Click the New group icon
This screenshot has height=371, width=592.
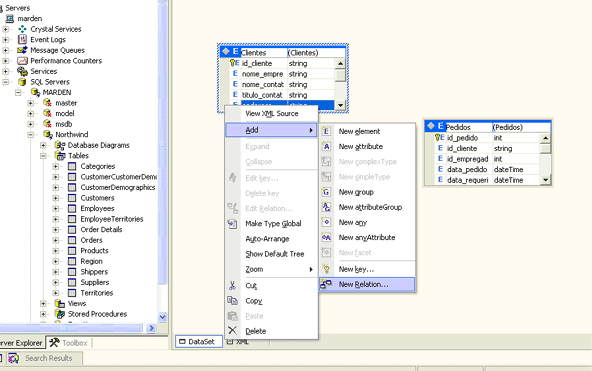(326, 192)
